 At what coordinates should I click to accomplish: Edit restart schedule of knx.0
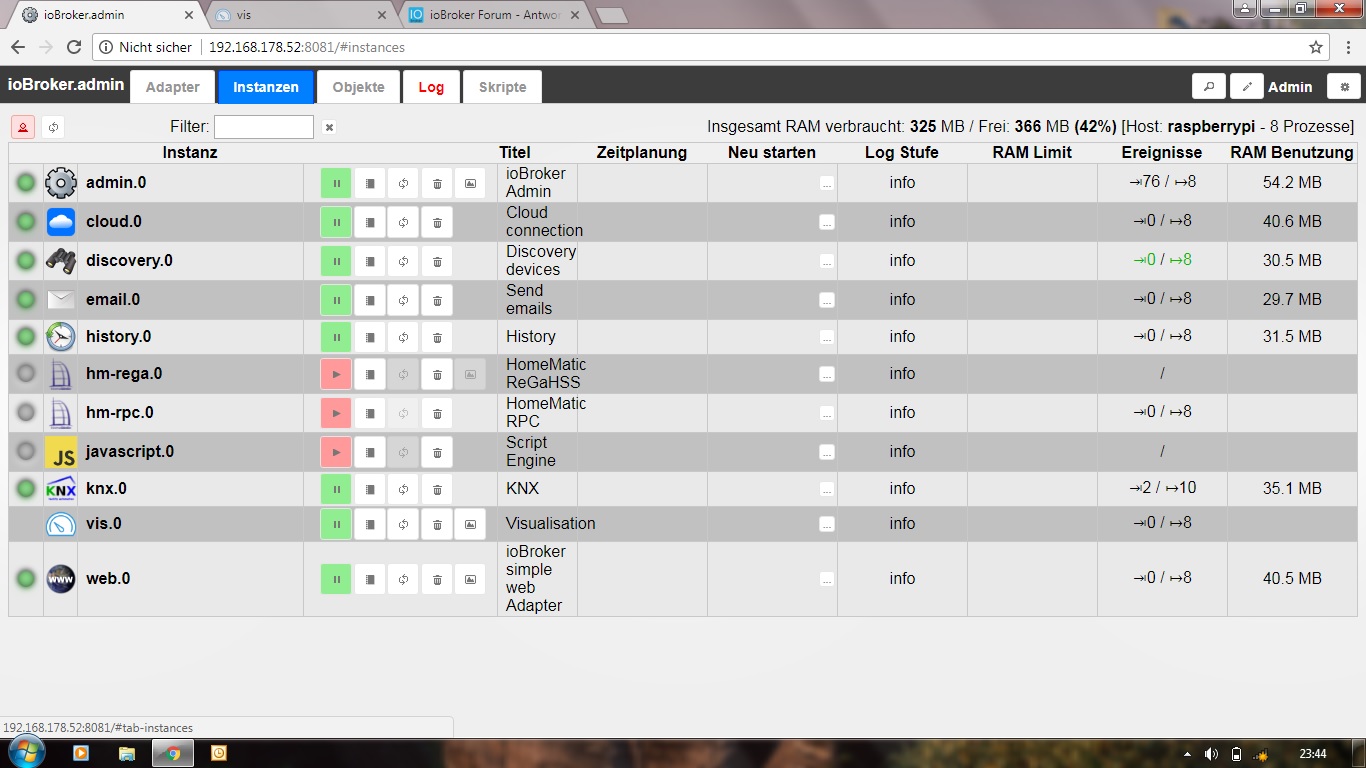(826, 489)
